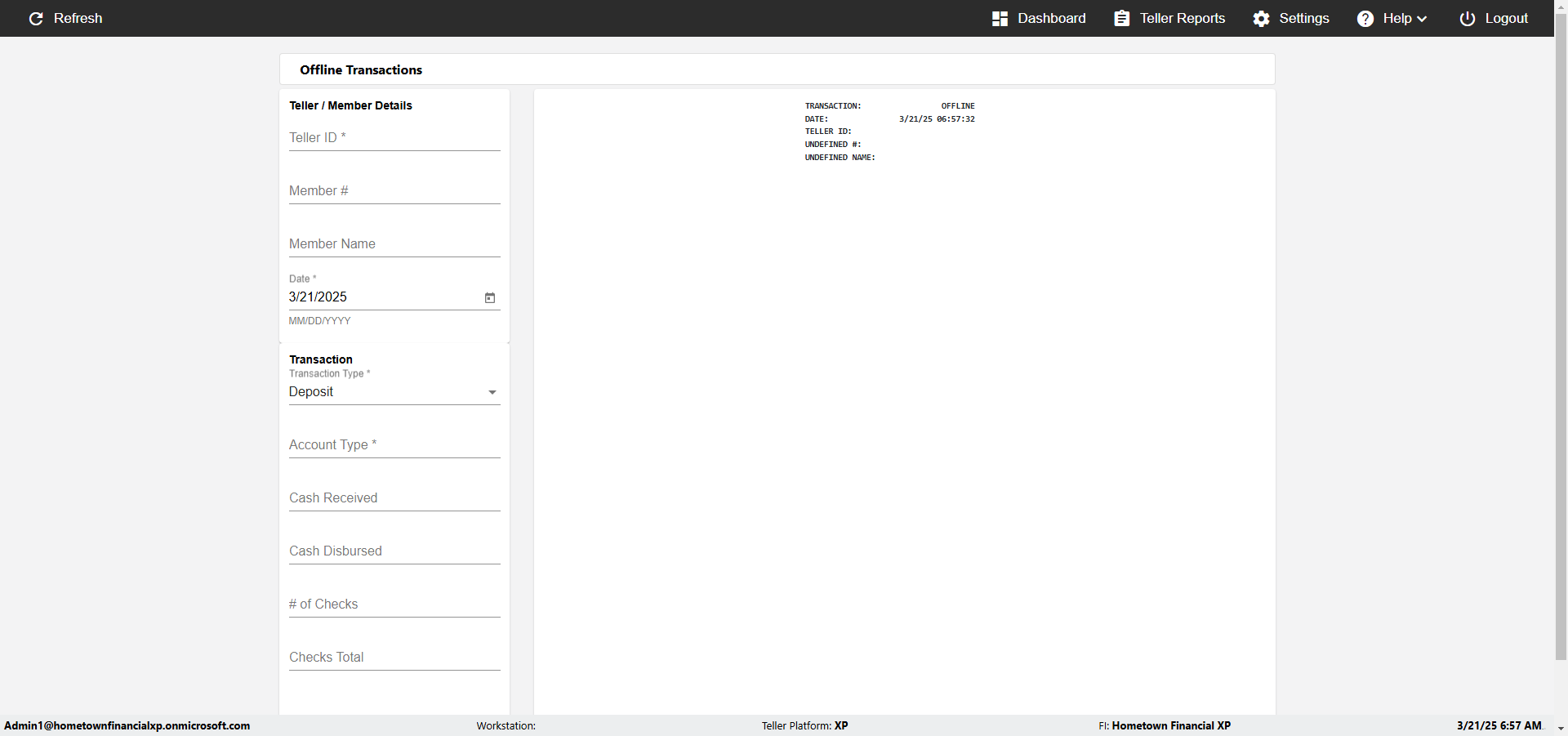
Task: Focus the Cash Disbursed input field
Action: pyautogui.click(x=394, y=551)
